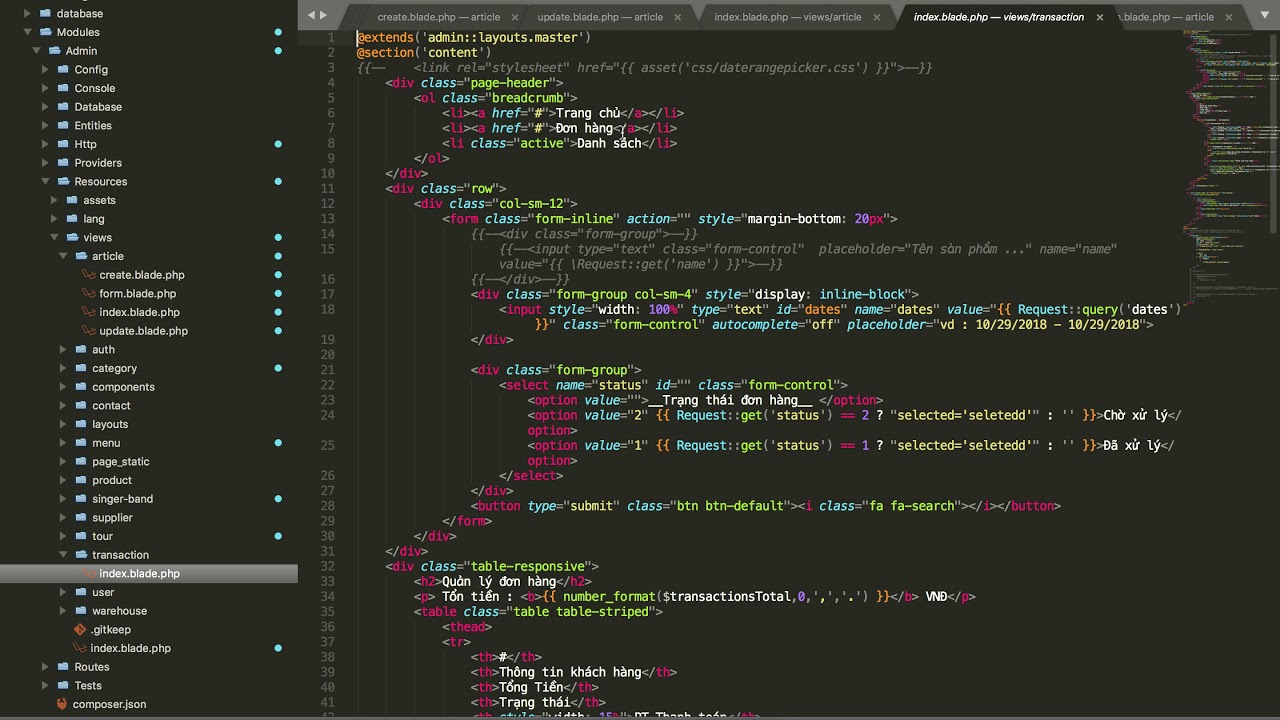
Task: Open selected index.blade.php under transaction
Action: click(x=139, y=574)
